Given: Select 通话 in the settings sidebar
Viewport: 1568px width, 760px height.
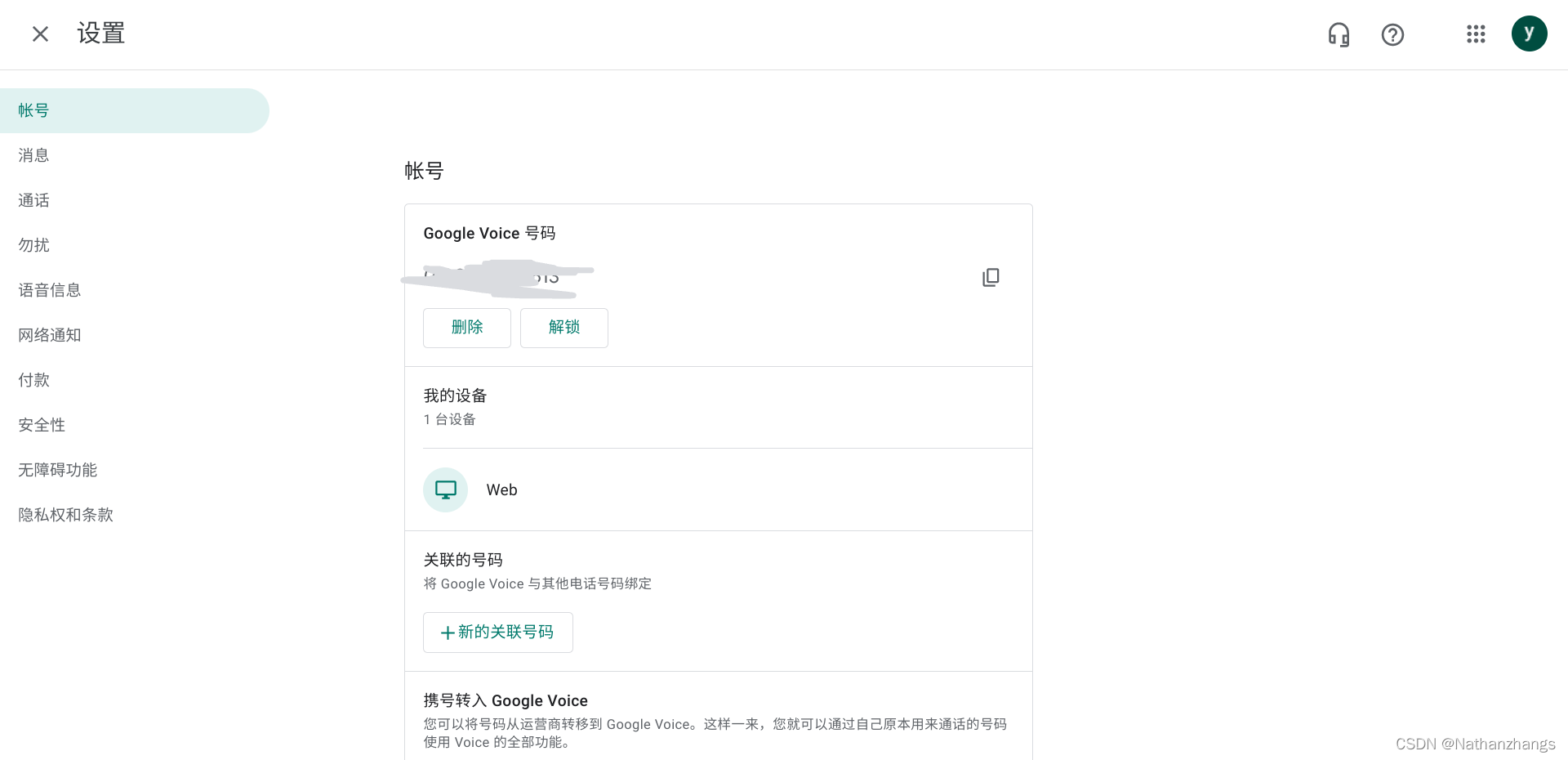Looking at the screenshot, I should tap(135, 200).
